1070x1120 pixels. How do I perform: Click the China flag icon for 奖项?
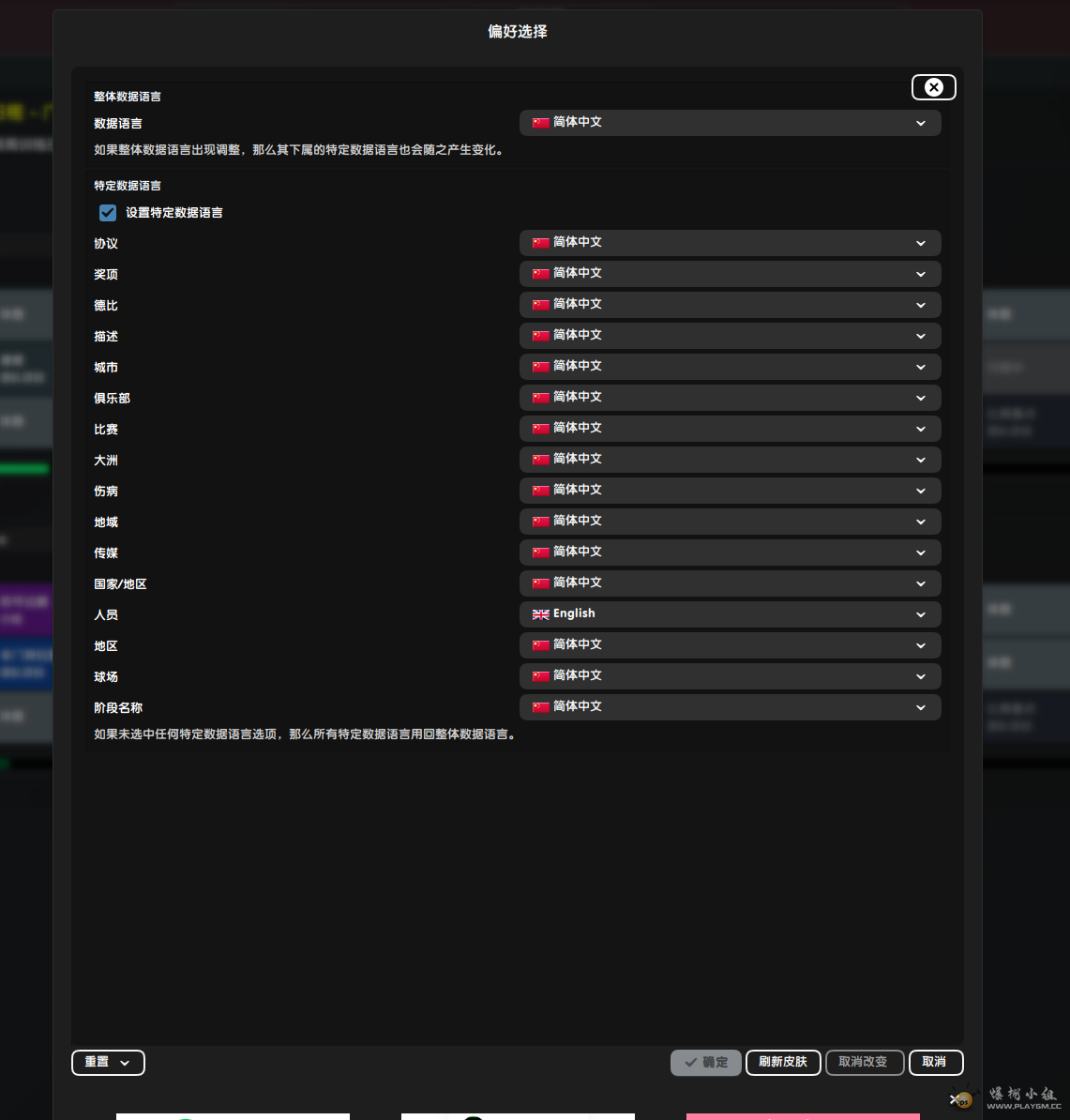(x=541, y=274)
